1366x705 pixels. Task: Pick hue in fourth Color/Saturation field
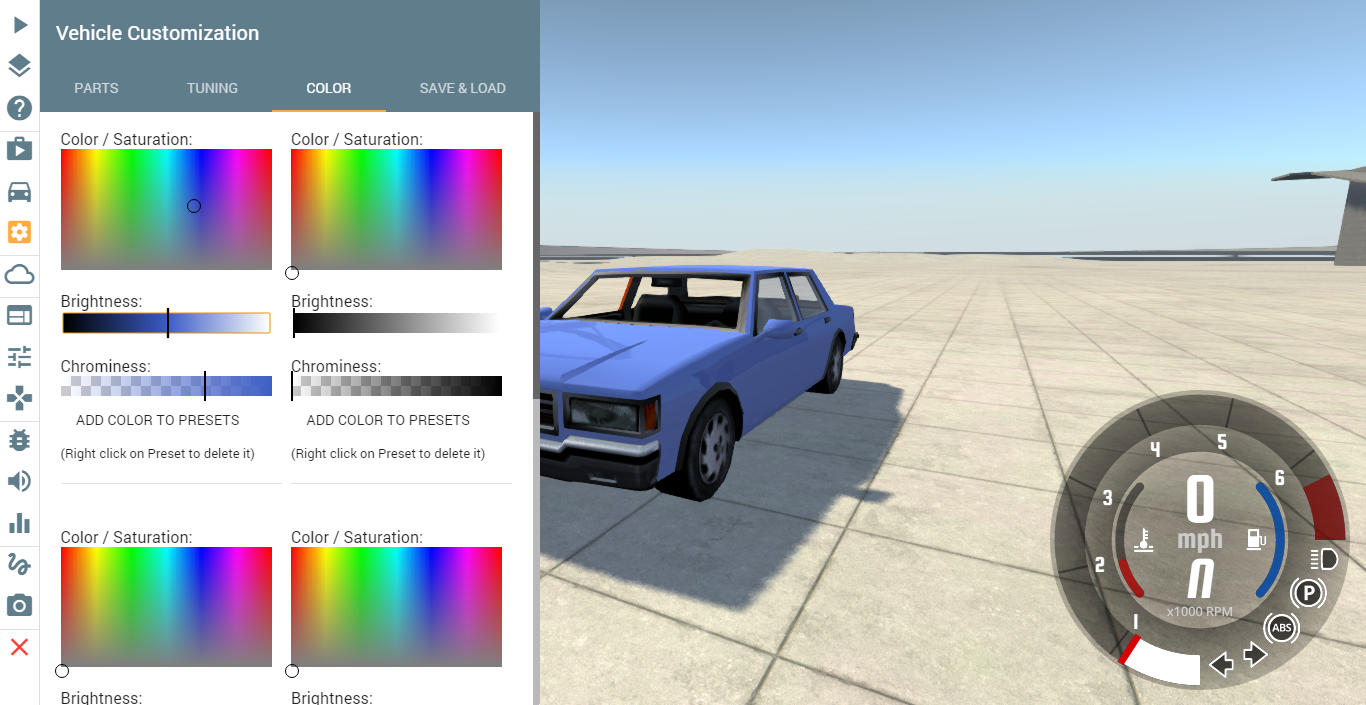pos(396,607)
